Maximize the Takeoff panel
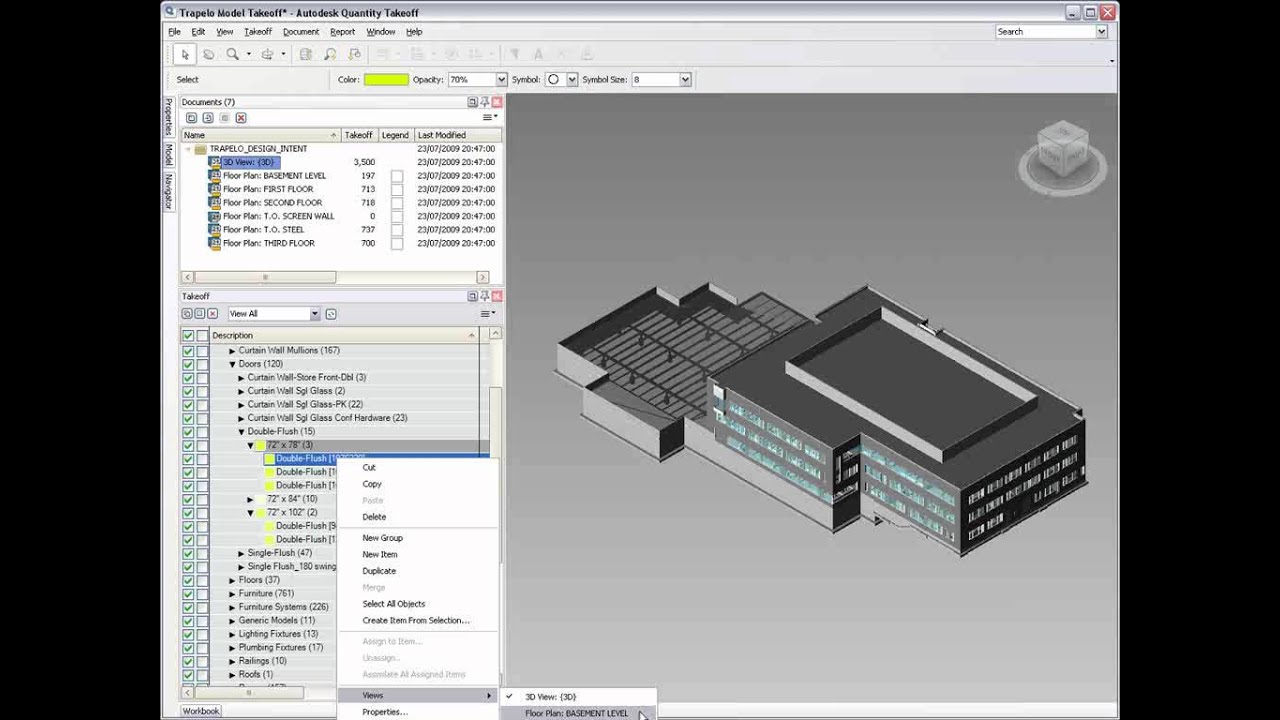The width and height of the screenshot is (1280, 720). [473, 296]
